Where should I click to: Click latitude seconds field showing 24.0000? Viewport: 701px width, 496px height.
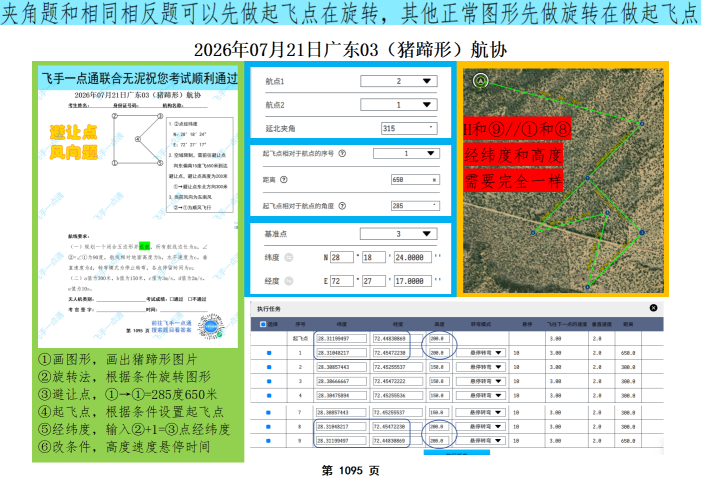(413, 257)
